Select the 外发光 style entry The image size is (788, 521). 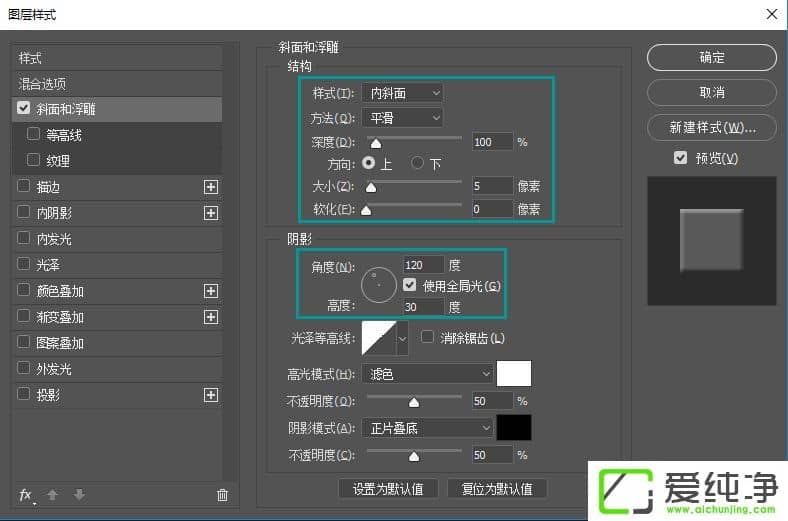54,369
